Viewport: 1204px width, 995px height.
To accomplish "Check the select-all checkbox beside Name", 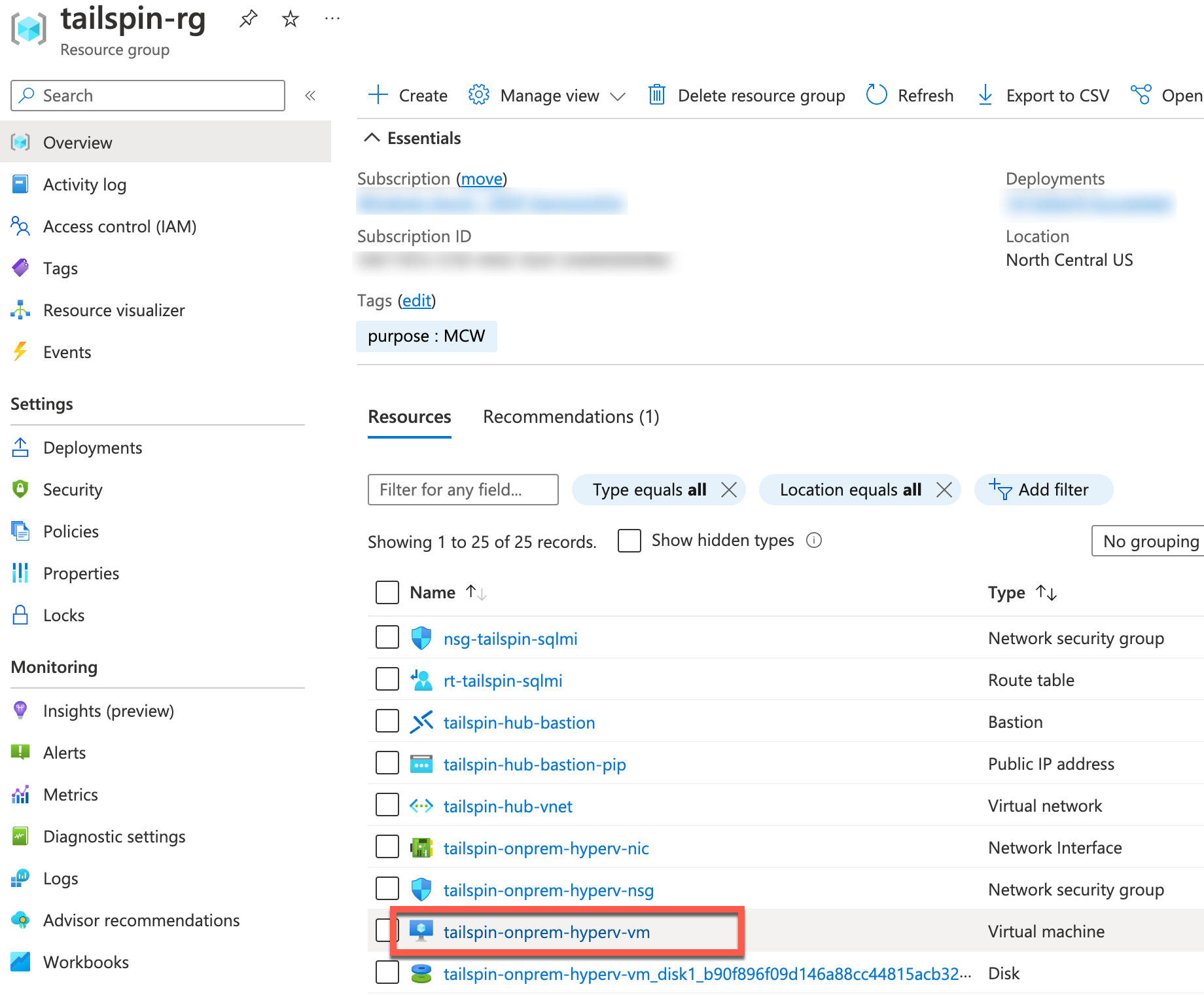I will pos(387,592).
